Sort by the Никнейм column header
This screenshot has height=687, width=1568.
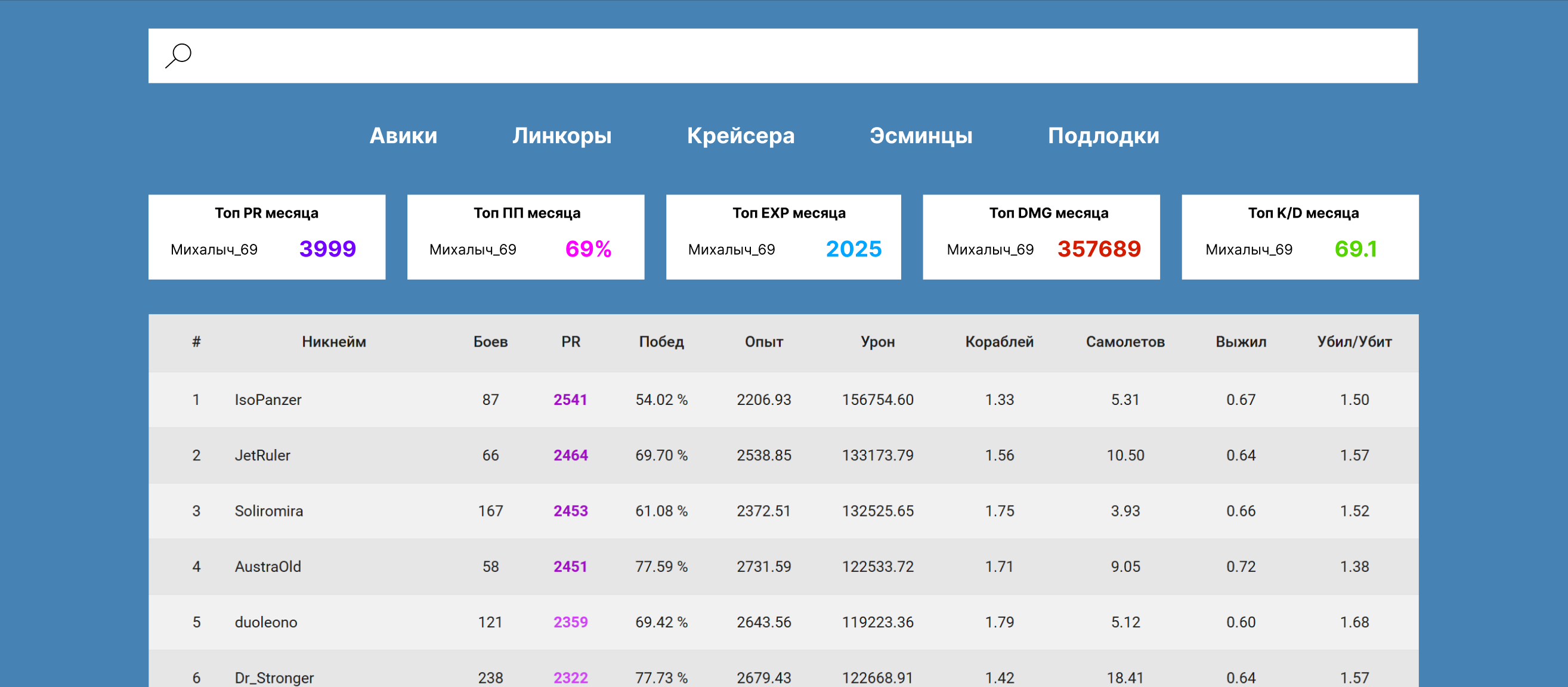pyautogui.click(x=333, y=342)
